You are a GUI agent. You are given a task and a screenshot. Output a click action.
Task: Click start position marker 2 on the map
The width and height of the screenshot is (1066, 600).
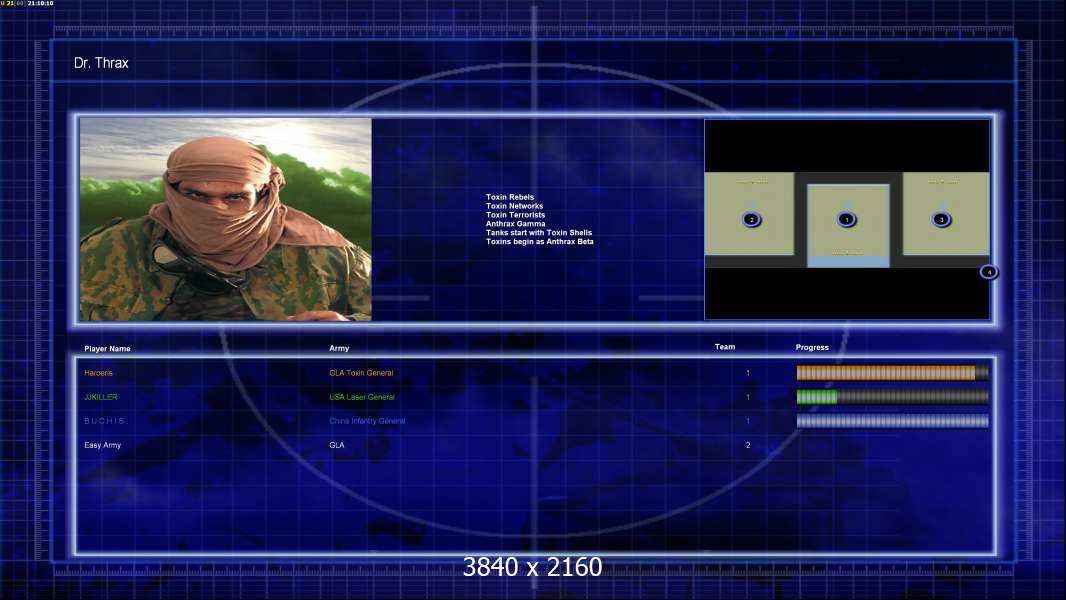pos(751,219)
